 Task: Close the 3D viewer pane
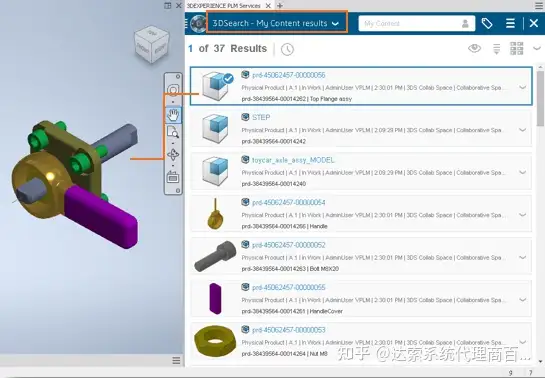coord(179,6)
